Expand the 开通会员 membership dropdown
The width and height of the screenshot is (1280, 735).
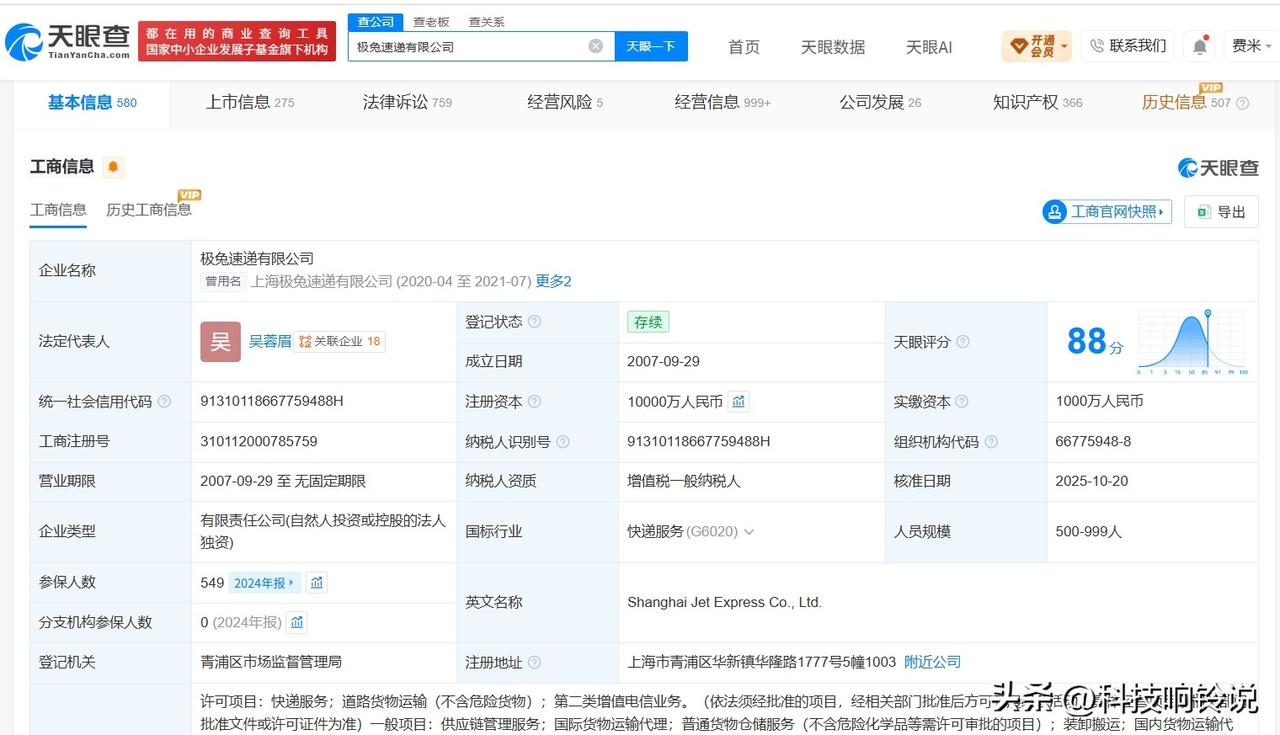(x=1037, y=46)
